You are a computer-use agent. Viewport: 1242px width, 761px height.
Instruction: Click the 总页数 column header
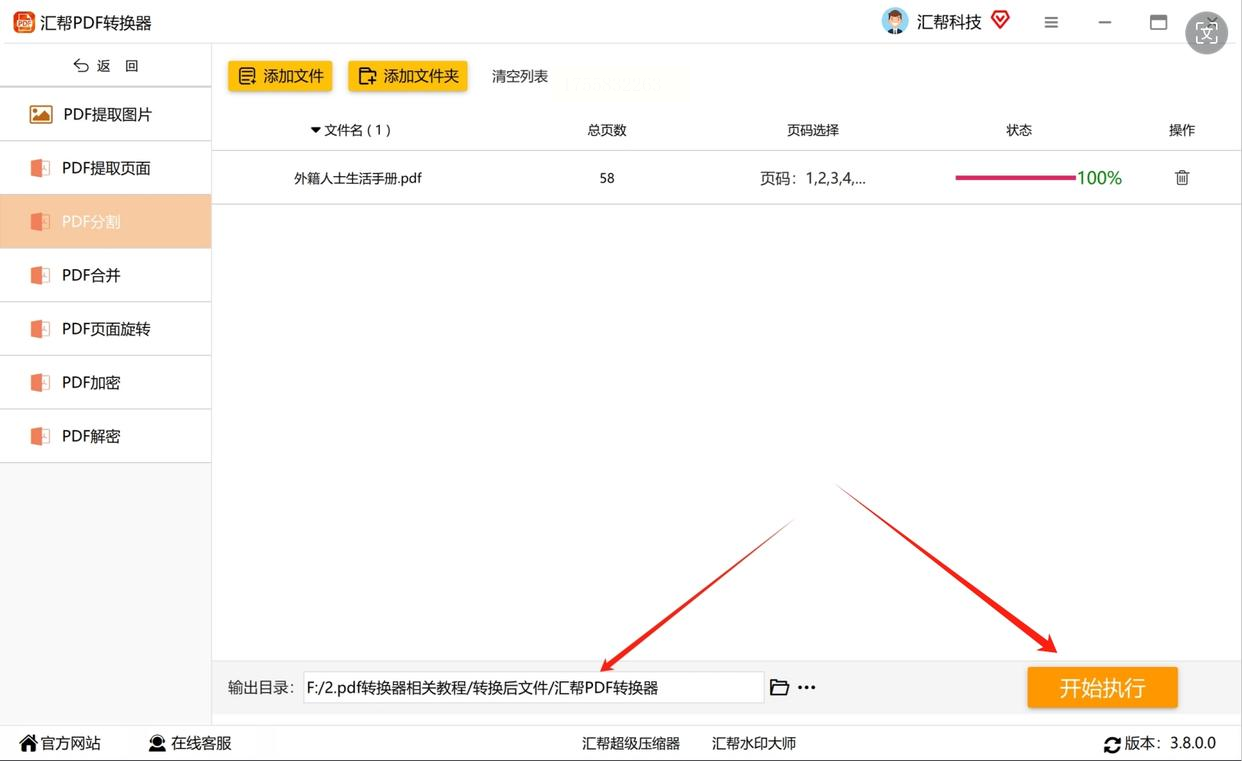pyautogui.click(x=607, y=130)
